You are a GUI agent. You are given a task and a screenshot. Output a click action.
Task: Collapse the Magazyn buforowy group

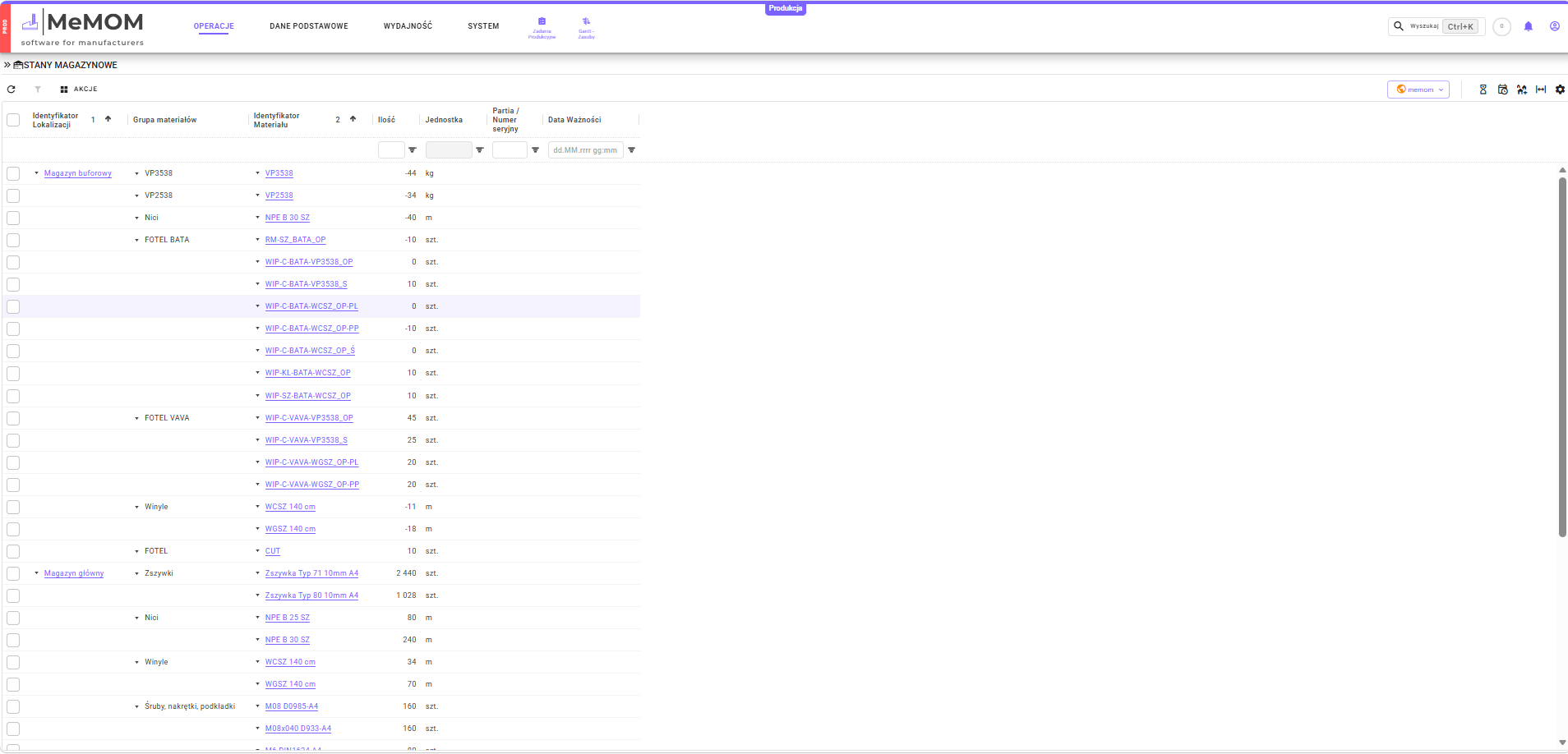coord(36,173)
